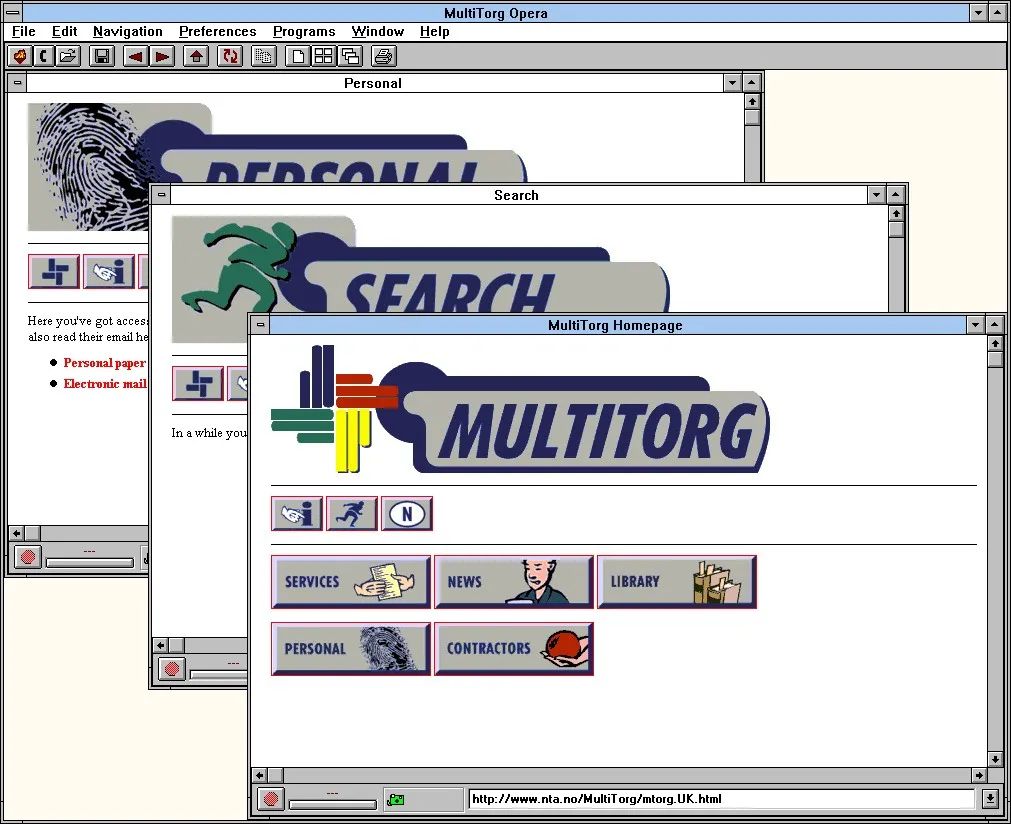This screenshot has width=1011, height=824.
Task: Open the Services page button
Action: pos(351,582)
